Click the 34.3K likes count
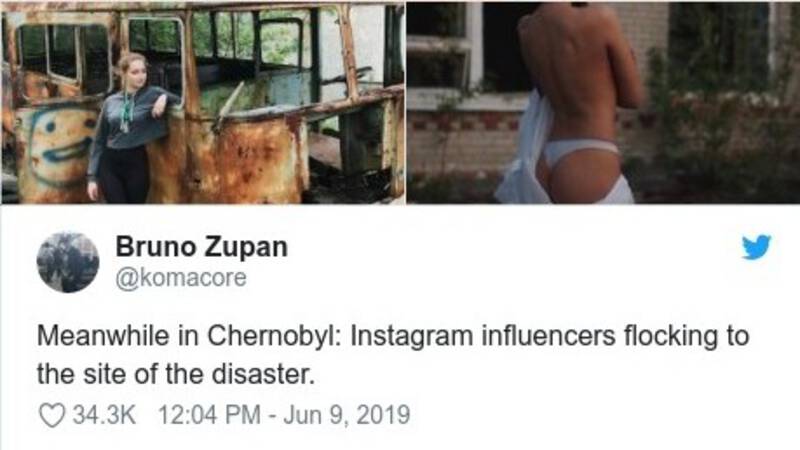 point(104,415)
